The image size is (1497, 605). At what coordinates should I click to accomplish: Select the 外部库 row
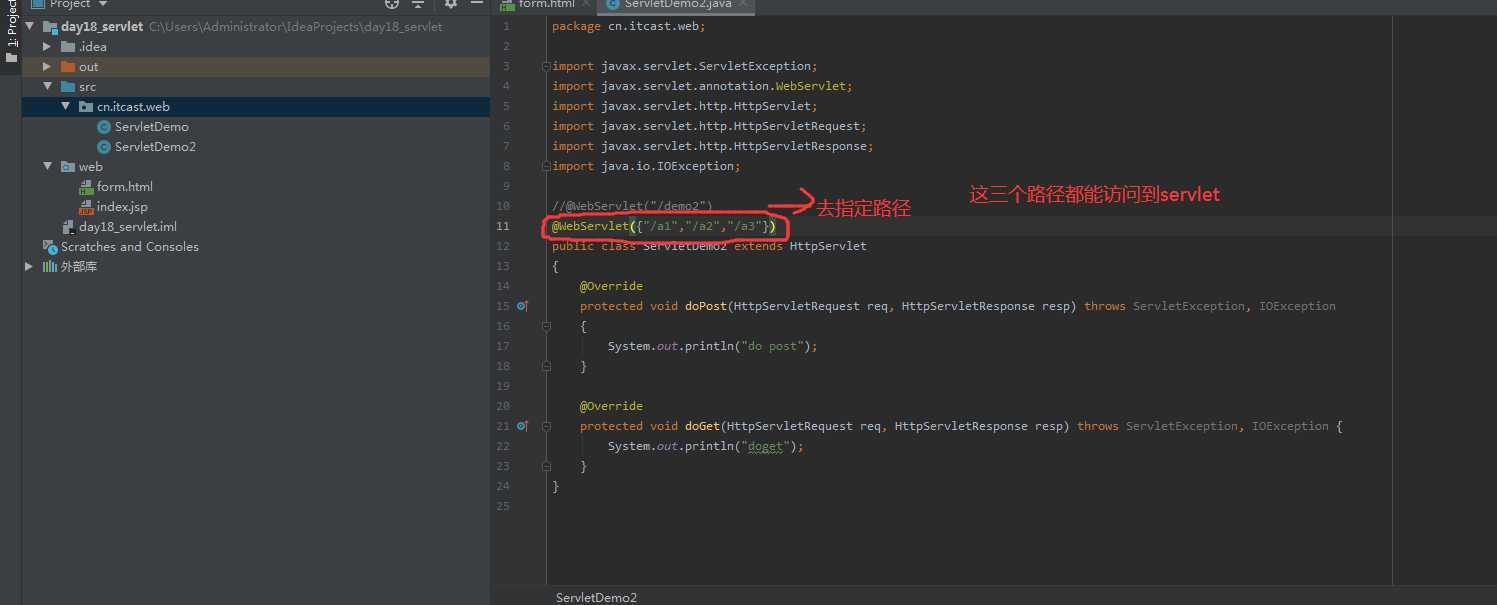tap(256, 267)
